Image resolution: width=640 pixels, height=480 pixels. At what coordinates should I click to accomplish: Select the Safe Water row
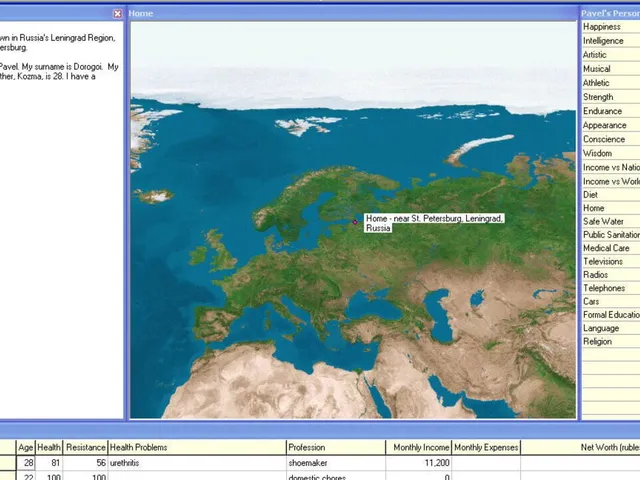click(611, 222)
